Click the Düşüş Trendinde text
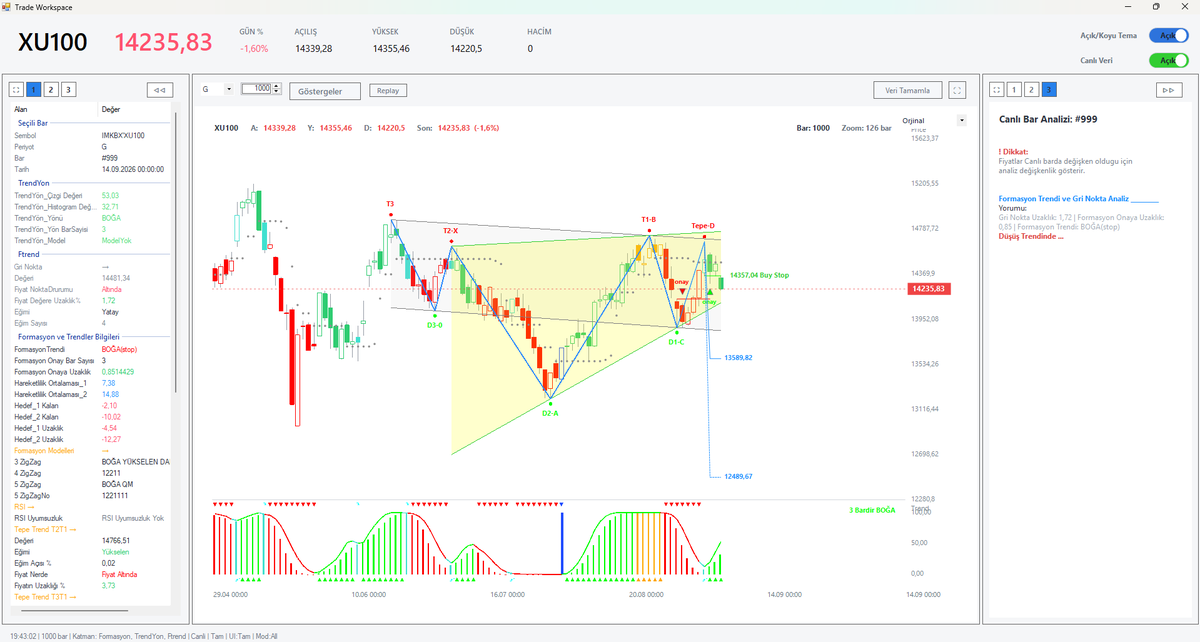This screenshot has height=642, width=1200. 1031,236
